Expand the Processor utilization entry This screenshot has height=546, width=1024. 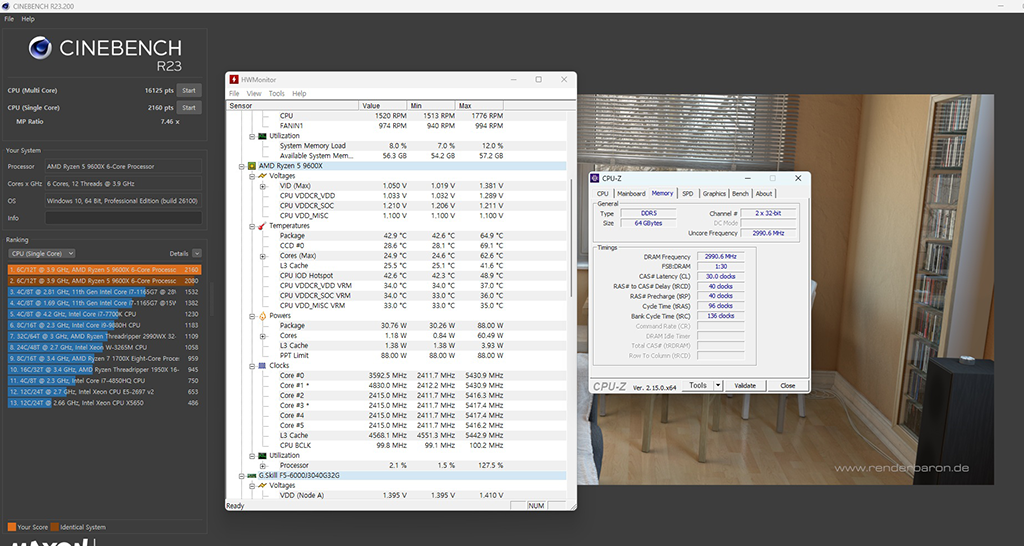pos(263,466)
